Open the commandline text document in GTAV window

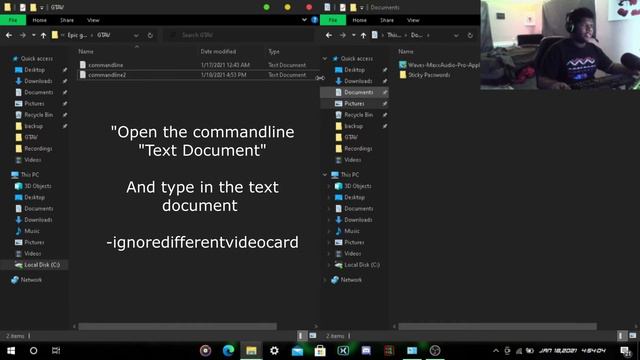tap(105, 65)
